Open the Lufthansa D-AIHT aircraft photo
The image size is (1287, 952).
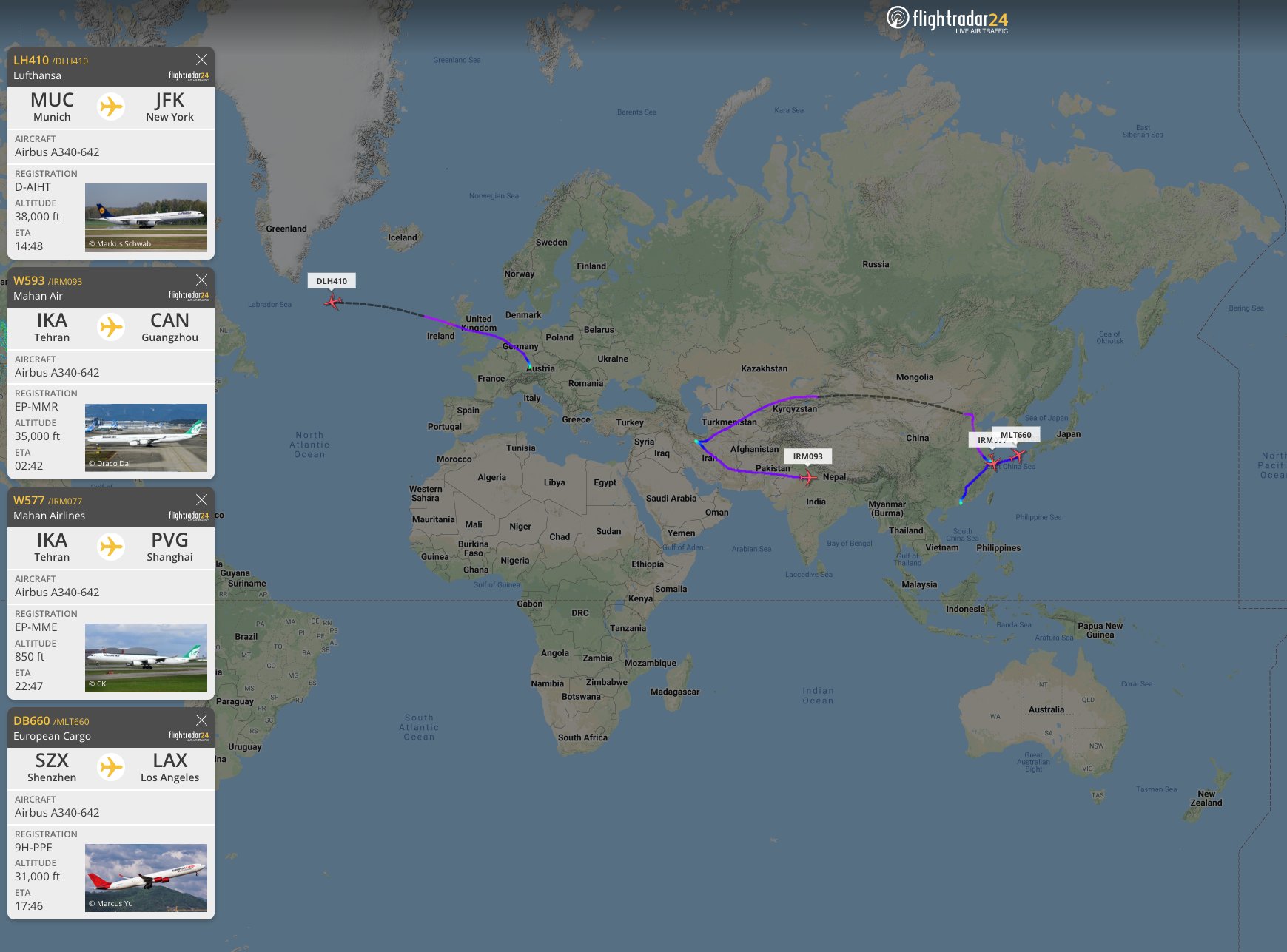146,217
